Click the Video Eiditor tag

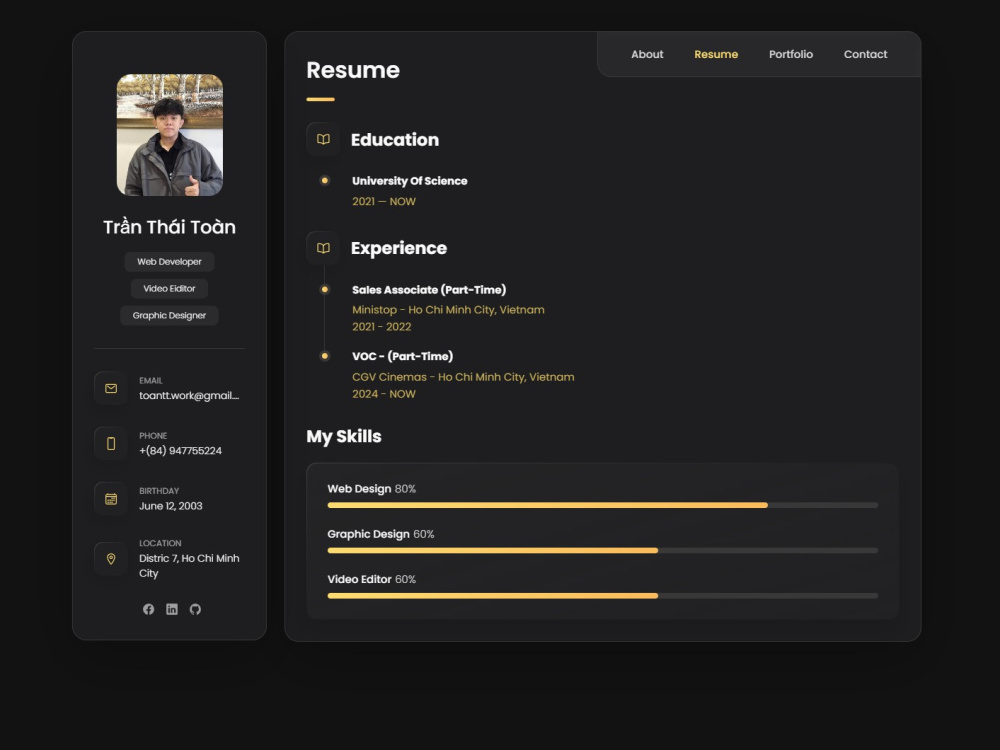click(x=169, y=288)
